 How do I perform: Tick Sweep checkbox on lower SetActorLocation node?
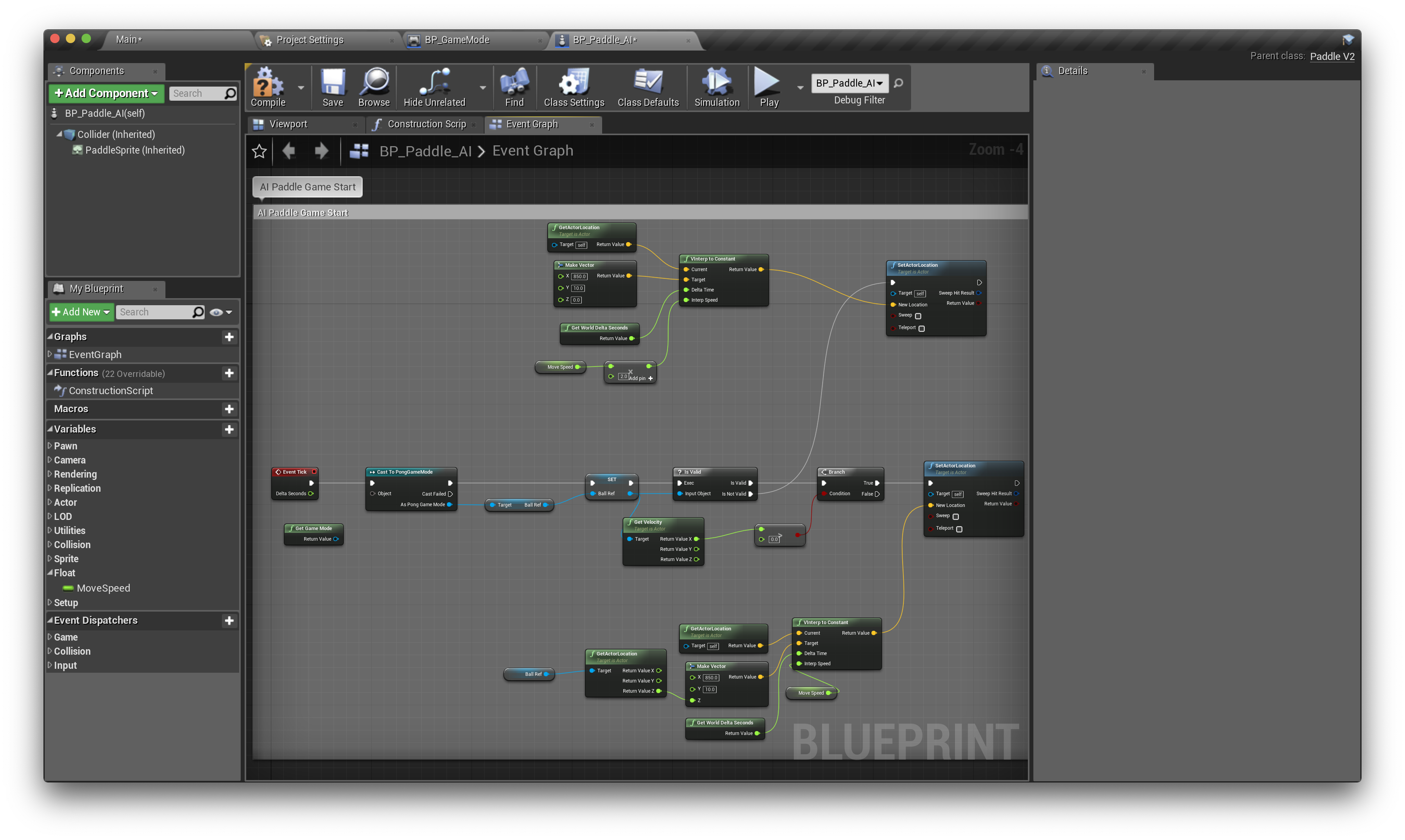[x=955, y=516]
